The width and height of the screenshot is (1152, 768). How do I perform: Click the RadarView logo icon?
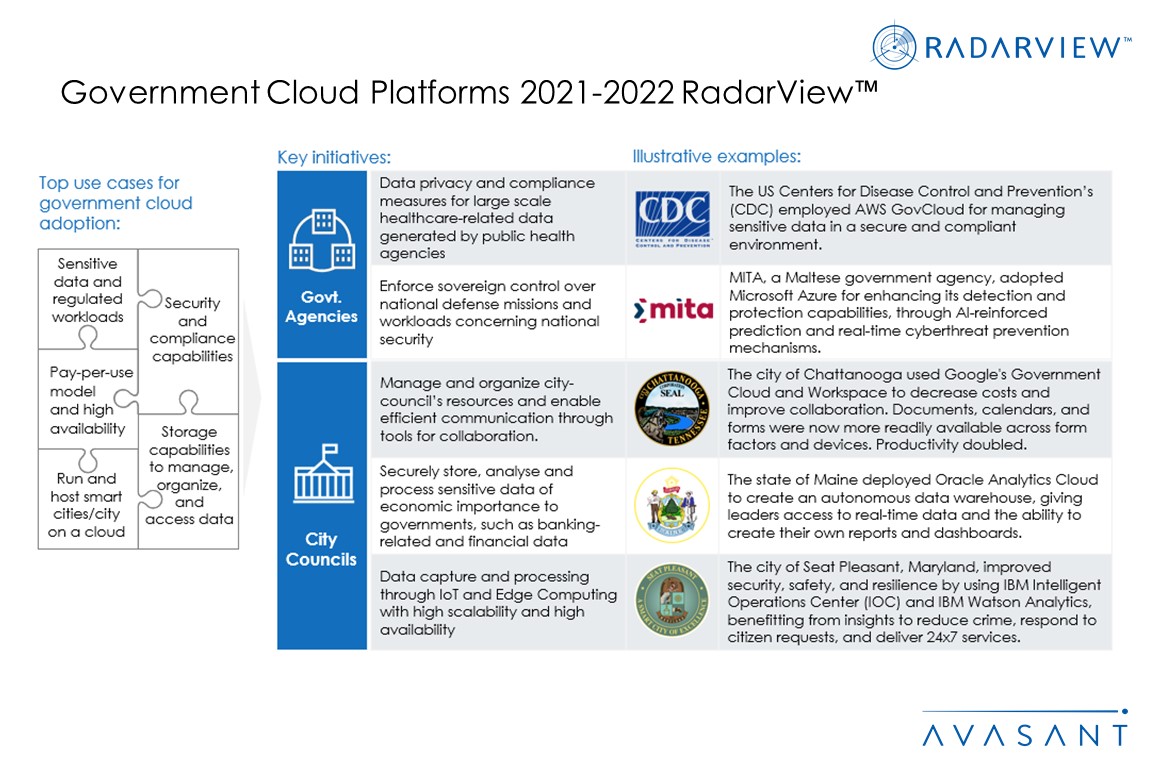point(895,47)
